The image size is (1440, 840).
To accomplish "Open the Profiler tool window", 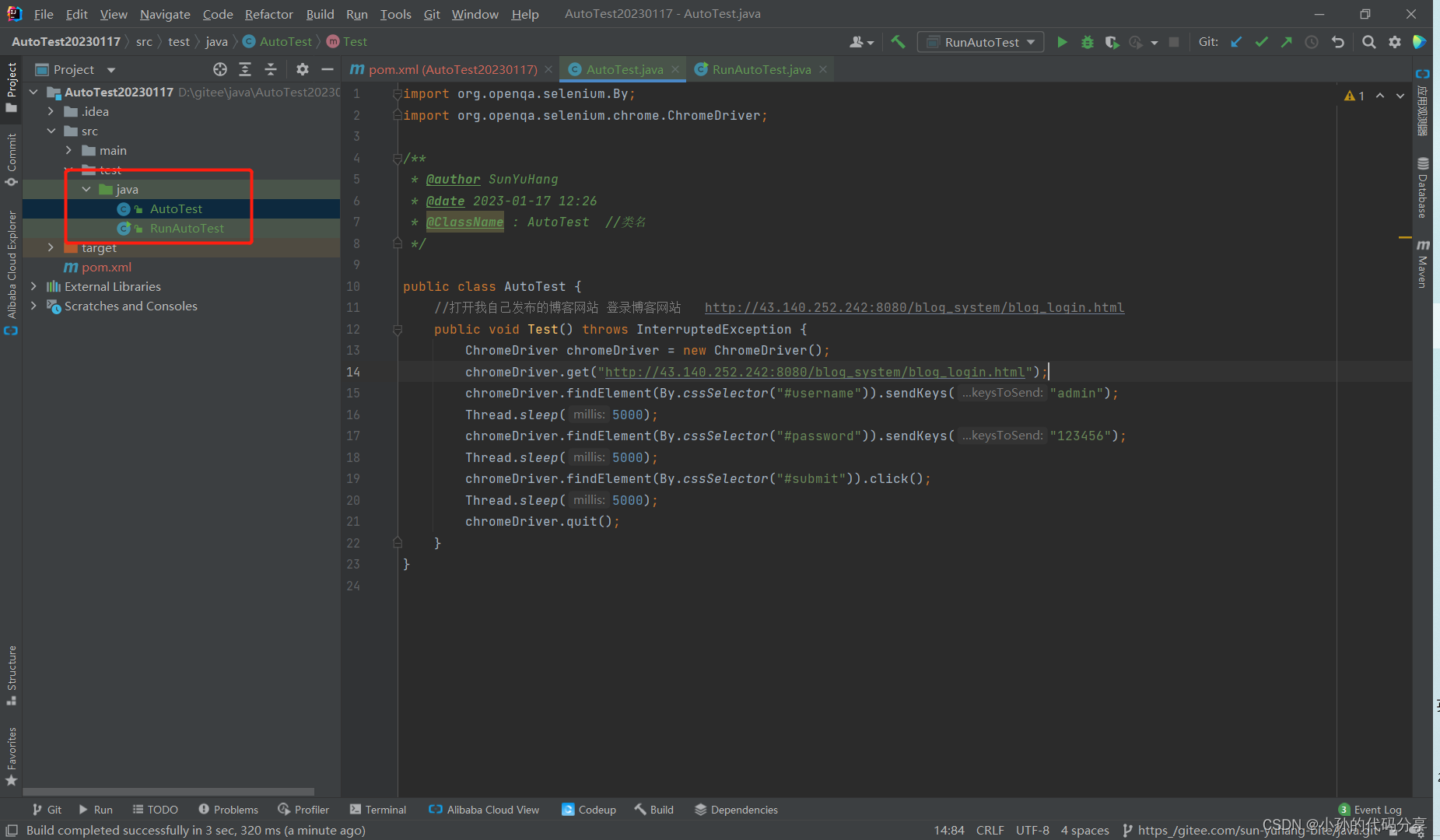I will click(303, 810).
